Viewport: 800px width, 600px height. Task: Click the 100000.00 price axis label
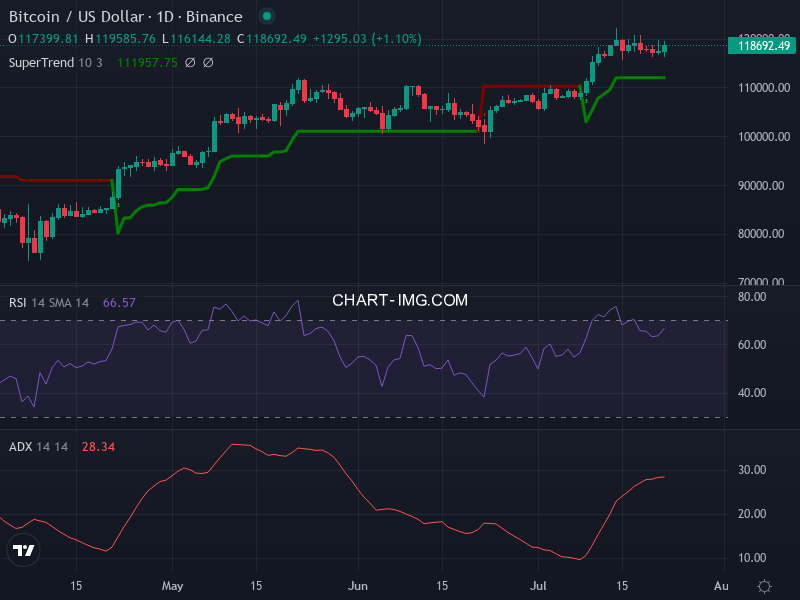(x=764, y=137)
